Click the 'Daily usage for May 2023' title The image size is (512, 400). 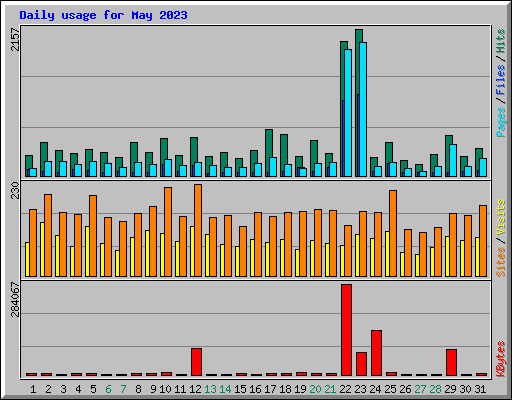[103, 15]
